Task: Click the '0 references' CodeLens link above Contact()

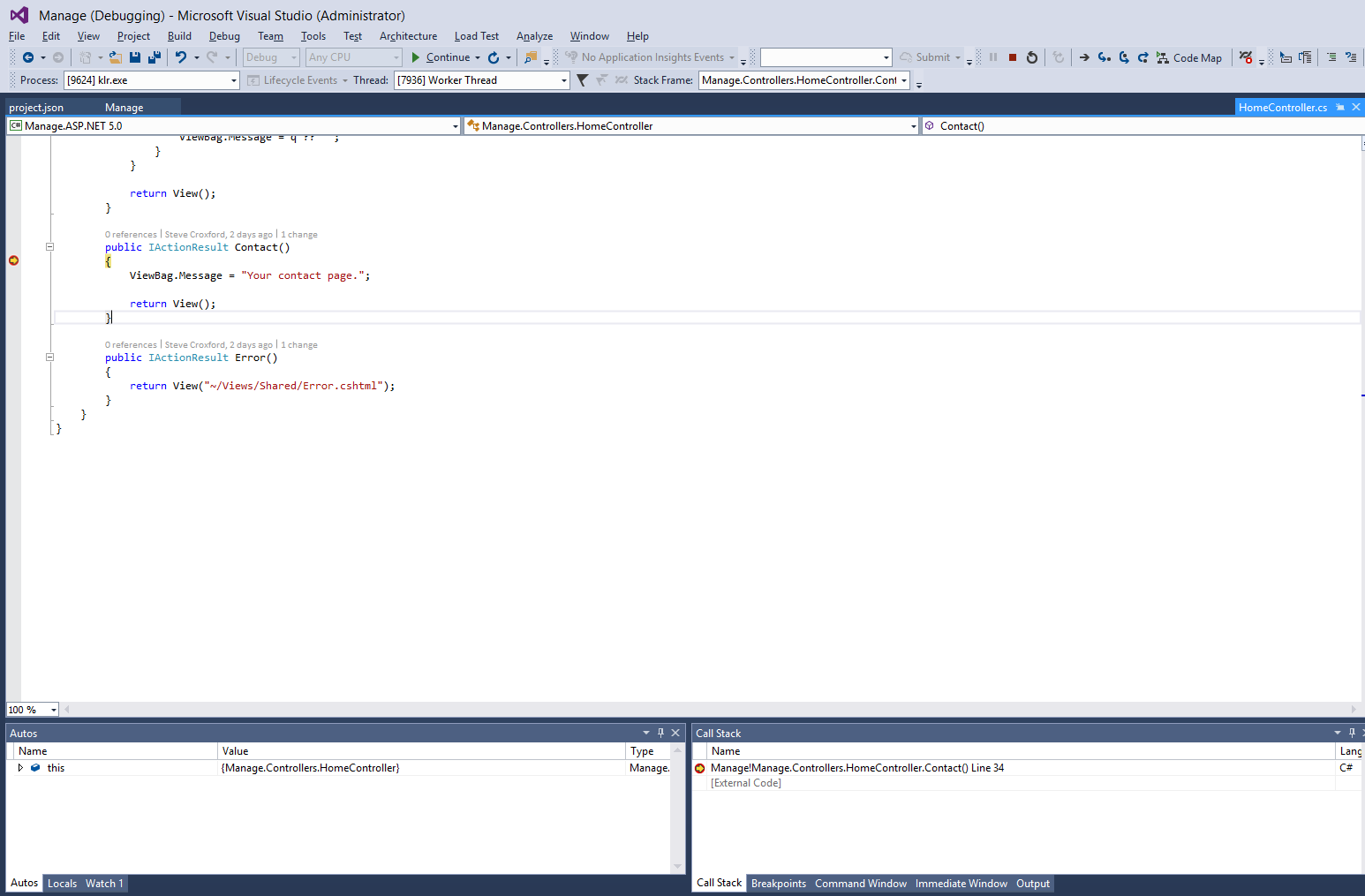Action: click(x=131, y=235)
